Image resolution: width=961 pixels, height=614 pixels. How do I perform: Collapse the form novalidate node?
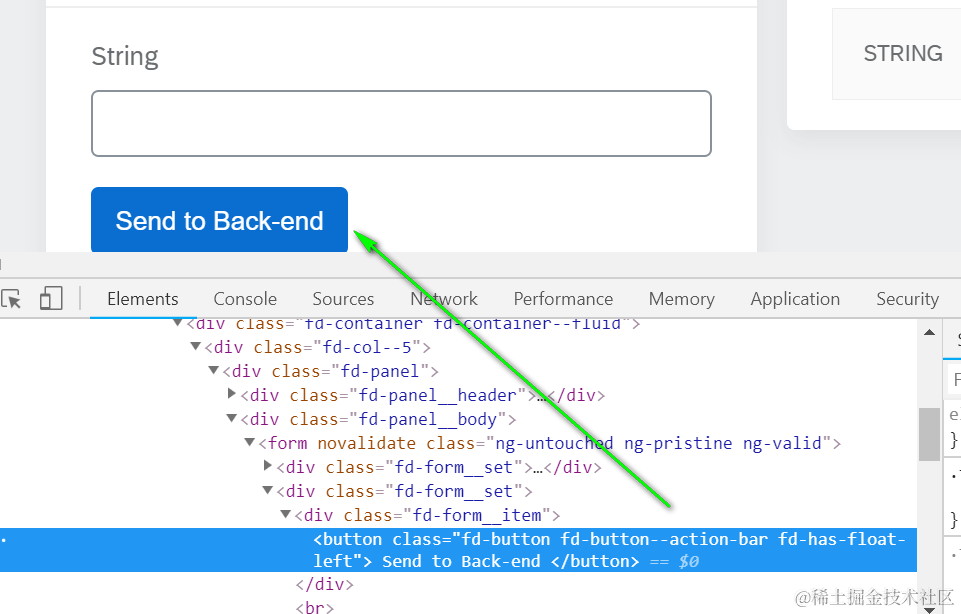pos(249,442)
